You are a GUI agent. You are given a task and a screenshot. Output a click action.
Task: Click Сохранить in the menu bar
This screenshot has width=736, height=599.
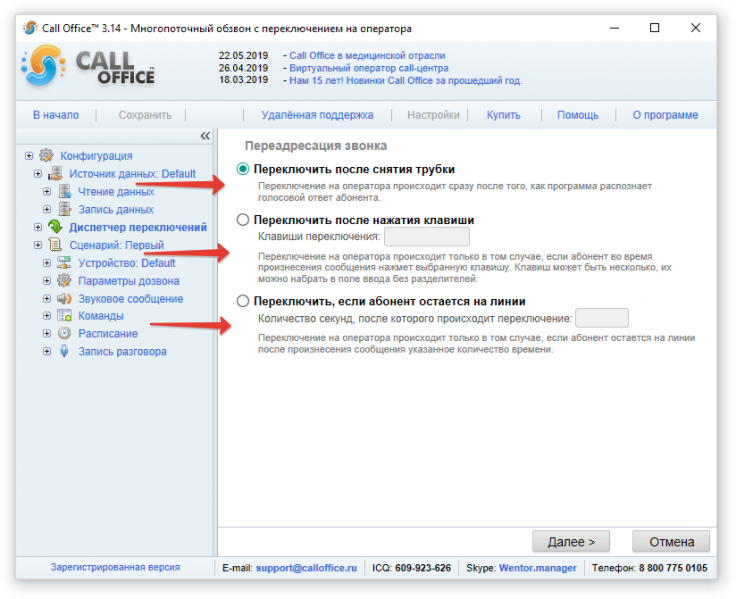click(x=145, y=115)
